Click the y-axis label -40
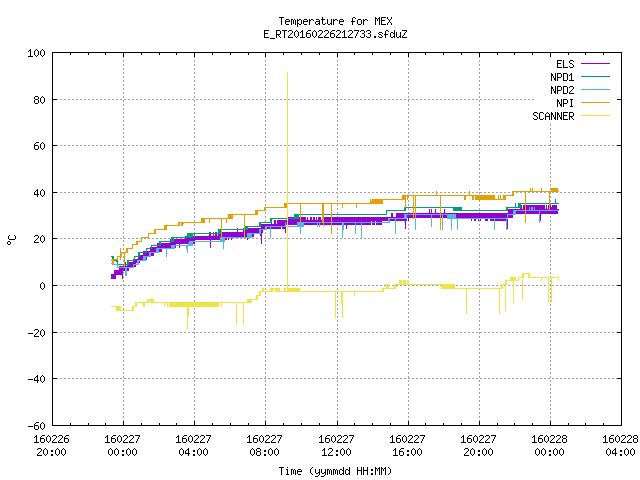The height and width of the screenshot is (480, 640). (36, 379)
